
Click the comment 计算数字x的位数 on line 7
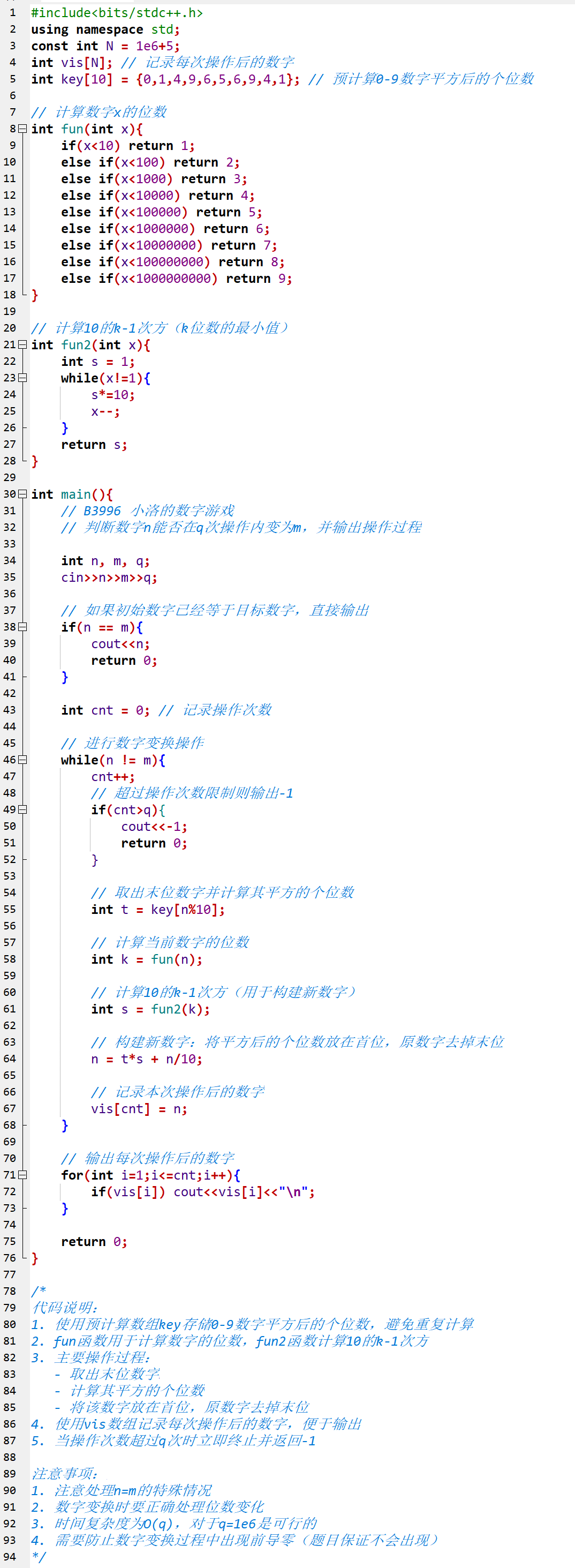[x=99, y=112]
